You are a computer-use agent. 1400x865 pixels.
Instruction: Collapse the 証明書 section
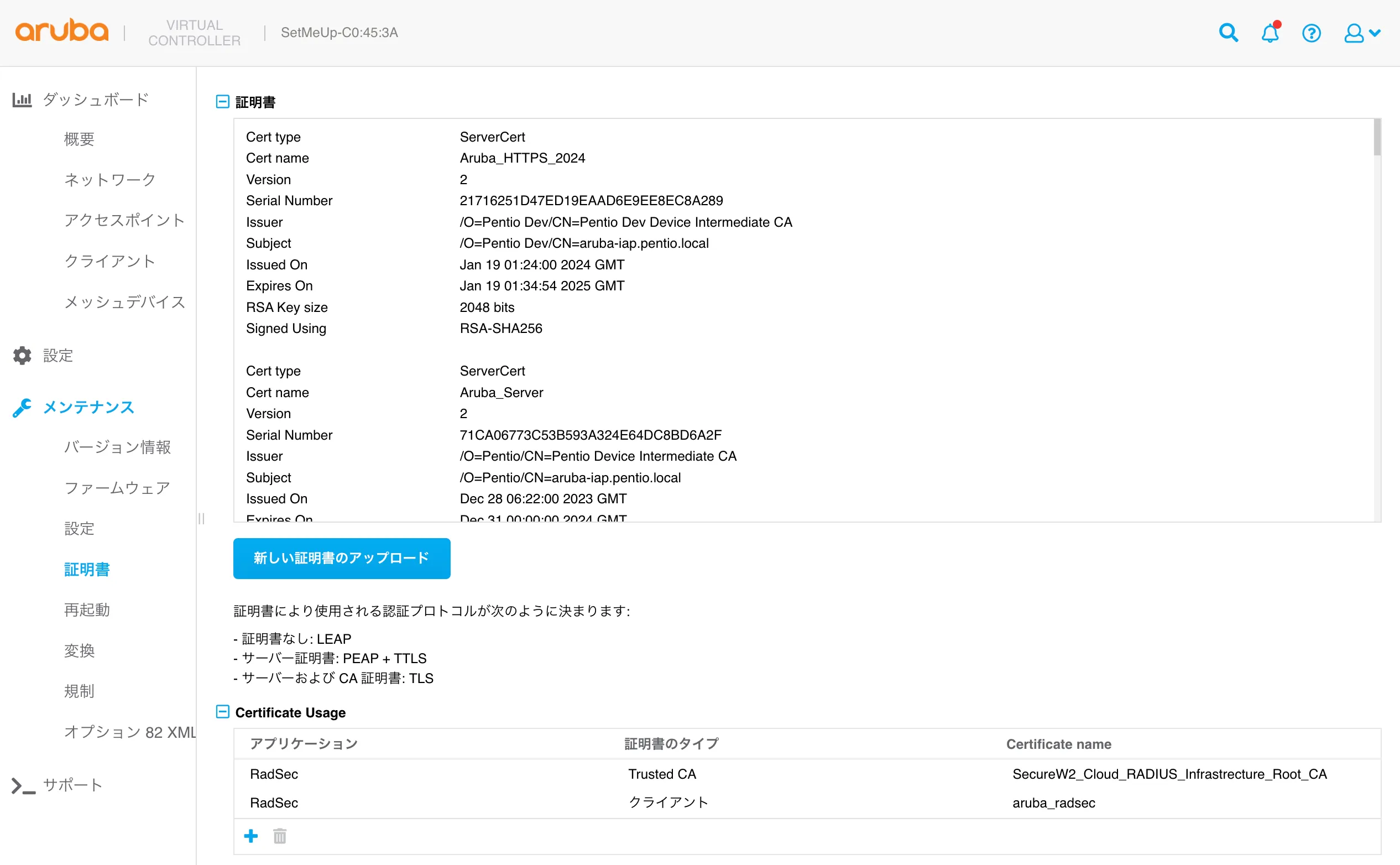point(222,102)
